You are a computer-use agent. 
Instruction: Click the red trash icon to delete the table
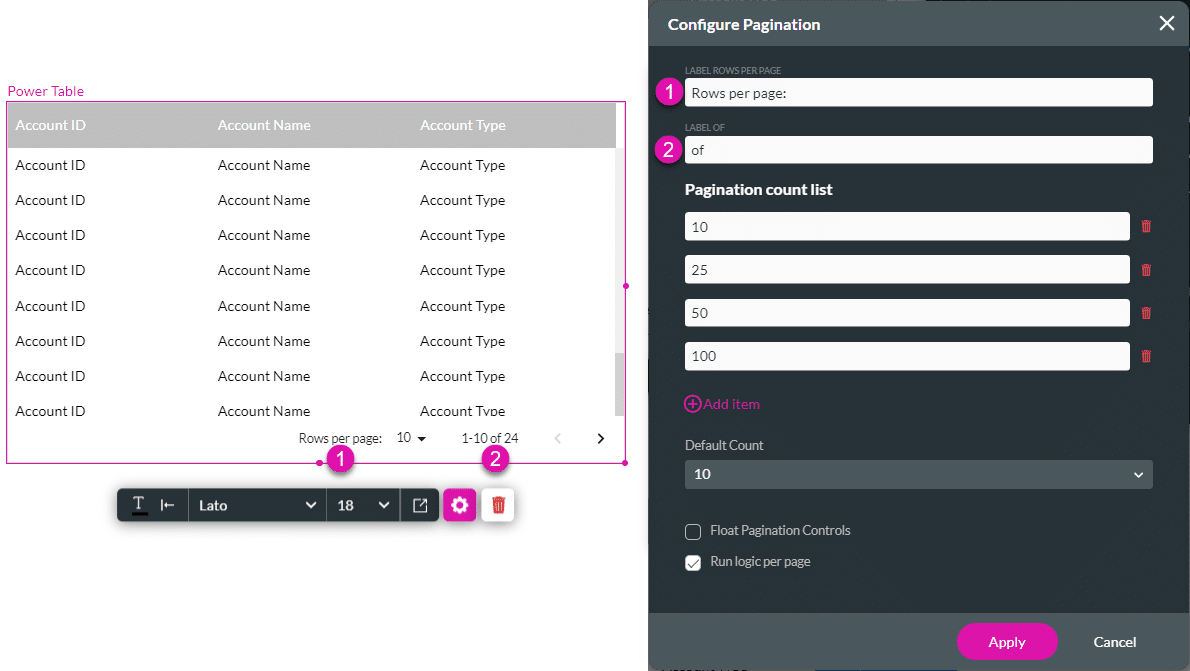coord(497,504)
